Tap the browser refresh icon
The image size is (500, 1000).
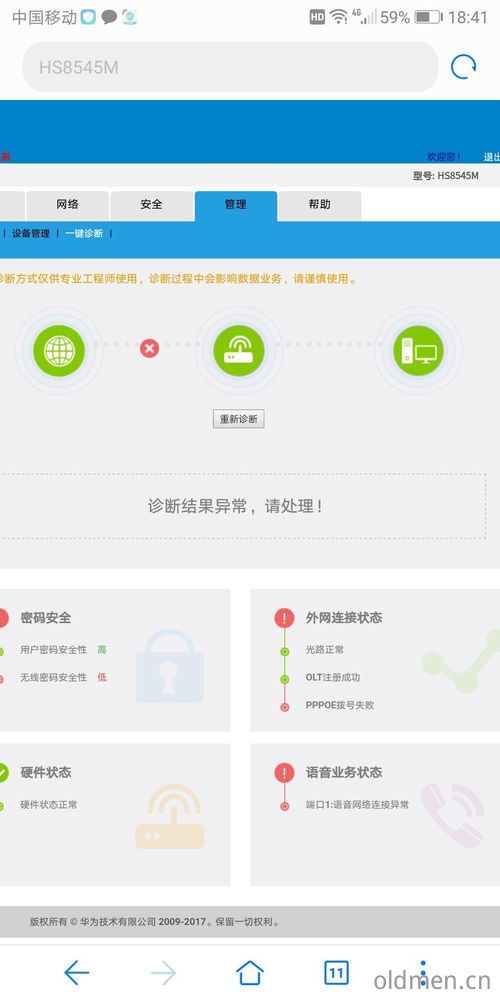(x=463, y=67)
